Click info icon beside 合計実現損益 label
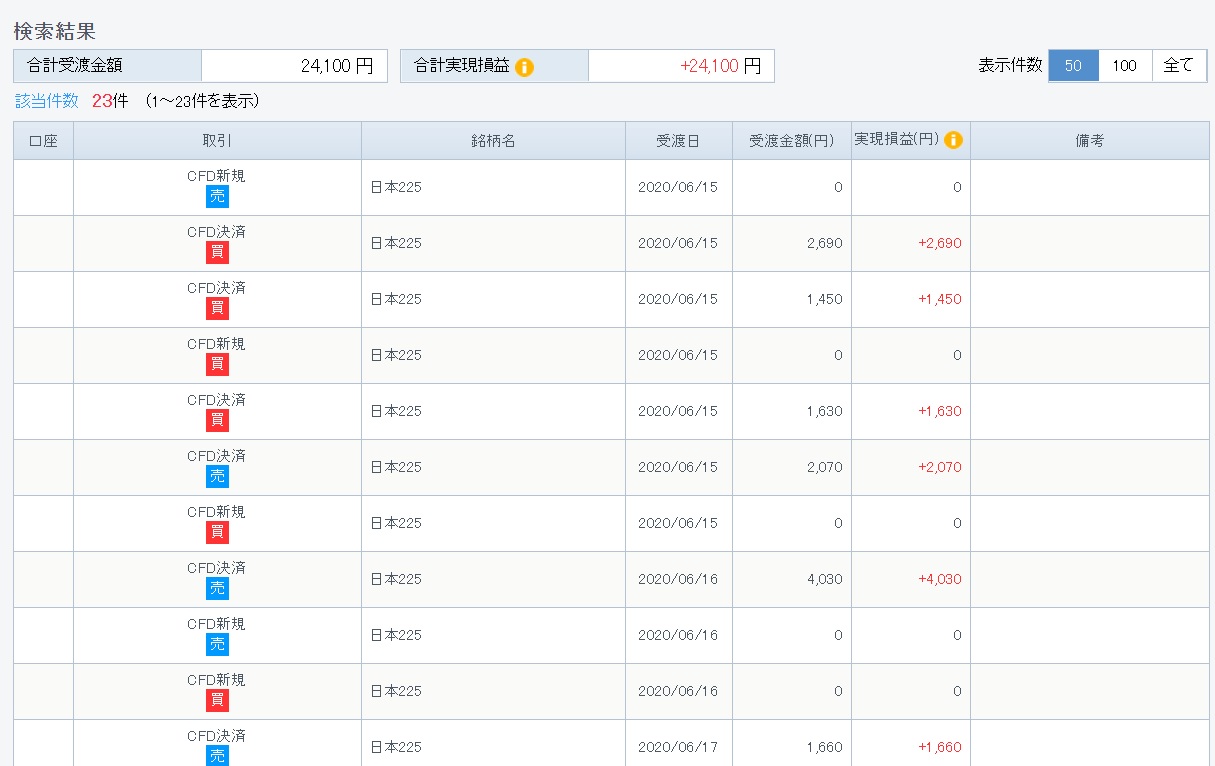The width and height of the screenshot is (1215, 766). click(x=525, y=67)
